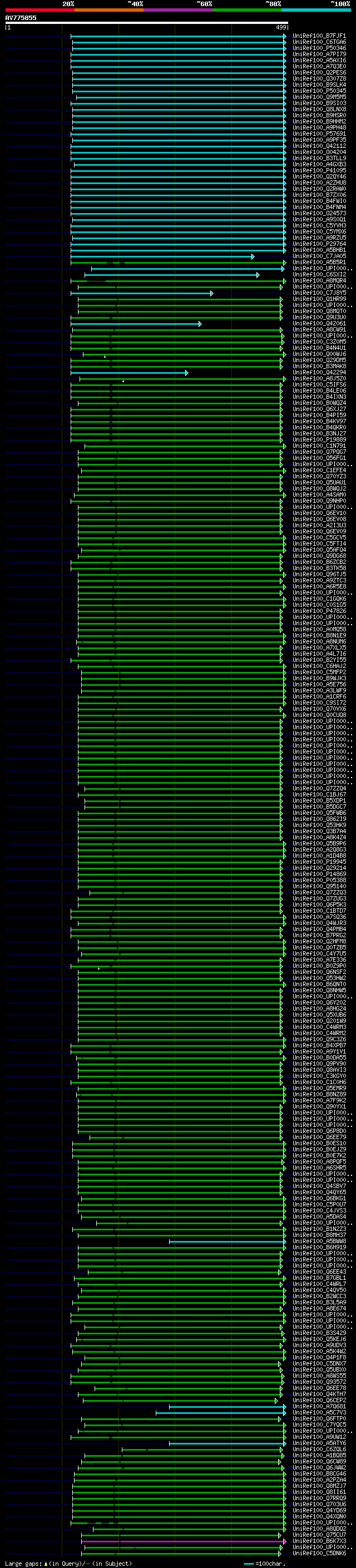The image size is (356, 1568).
Task: Select hit UniRef100_P41095
Action: tap(319, 170)
